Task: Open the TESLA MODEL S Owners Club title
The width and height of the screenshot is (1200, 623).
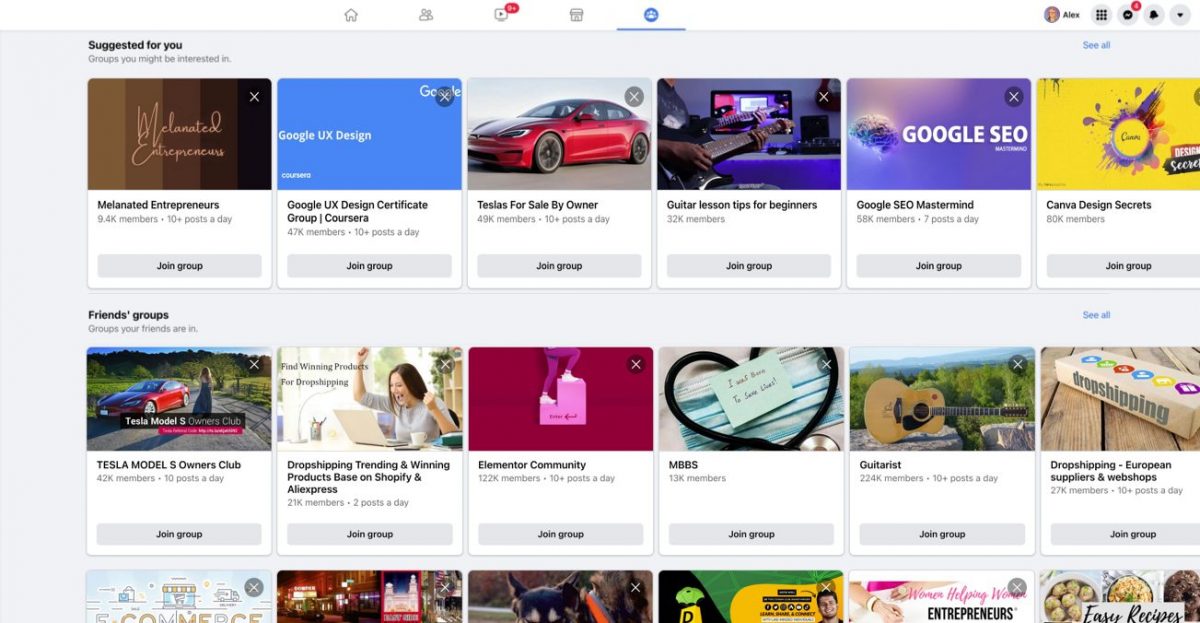Action: 169,465
